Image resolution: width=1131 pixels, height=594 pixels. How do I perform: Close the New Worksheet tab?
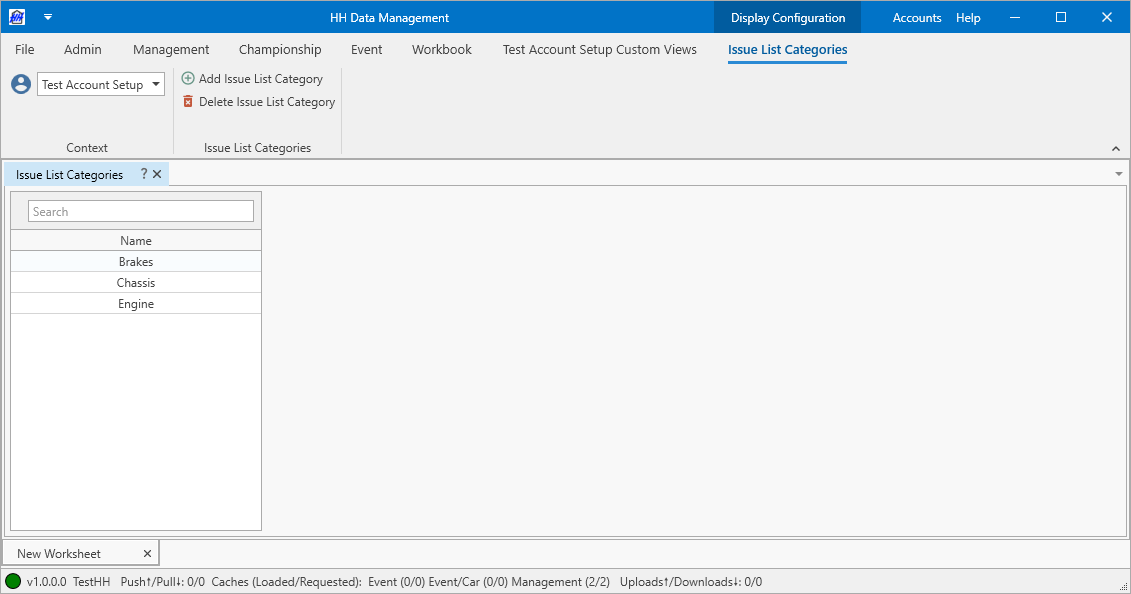tap(147, 553)
